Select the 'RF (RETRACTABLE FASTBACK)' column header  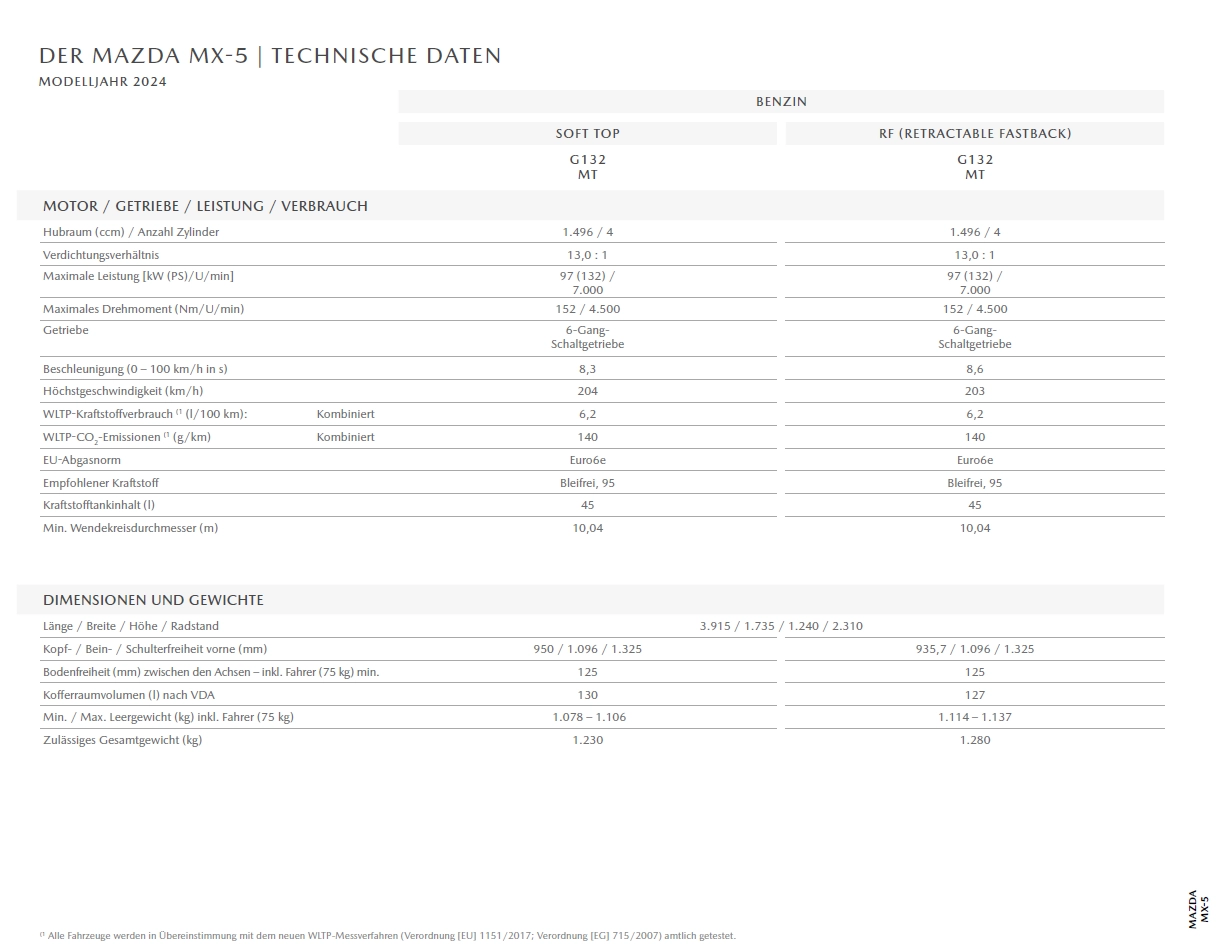(x=975, y=134)
